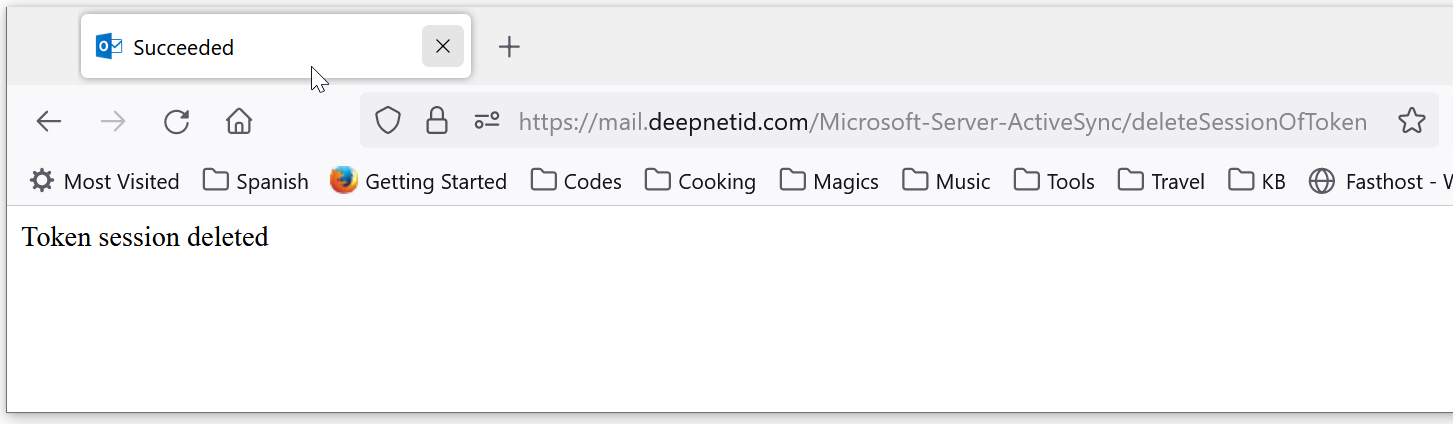Expand the Spanish bookmarks folder
The height and width of the screenshot is (424, 1453).
tap(256, 181)
